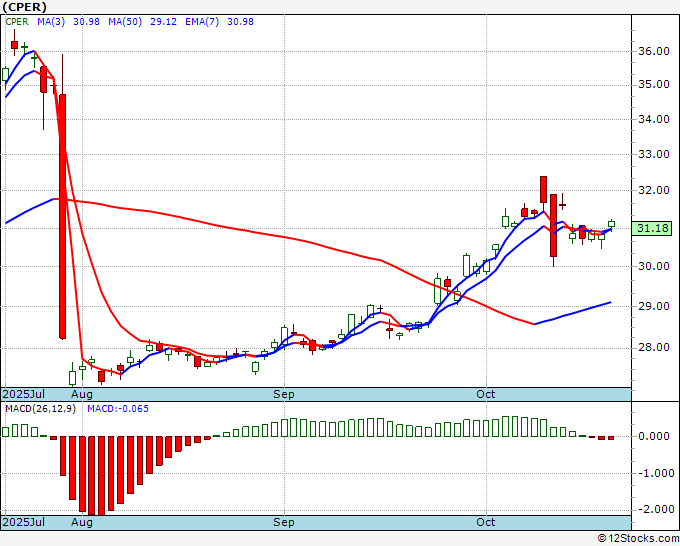This screenshot has width=680, height=546.
Task: Click the 32.00 price axis label
Action: 654,190
